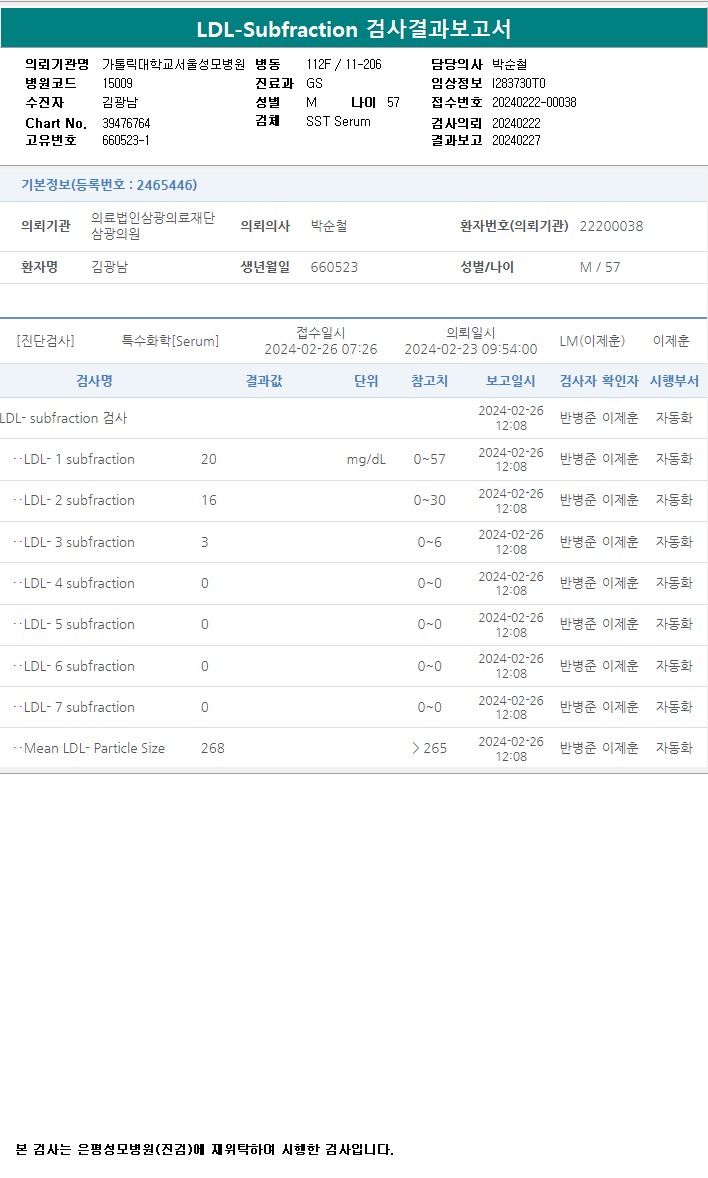This screenshot has height=1178, width=708.
Task: Click footer note about 은평성모병원(진검)
Action: pos(204,1149)
